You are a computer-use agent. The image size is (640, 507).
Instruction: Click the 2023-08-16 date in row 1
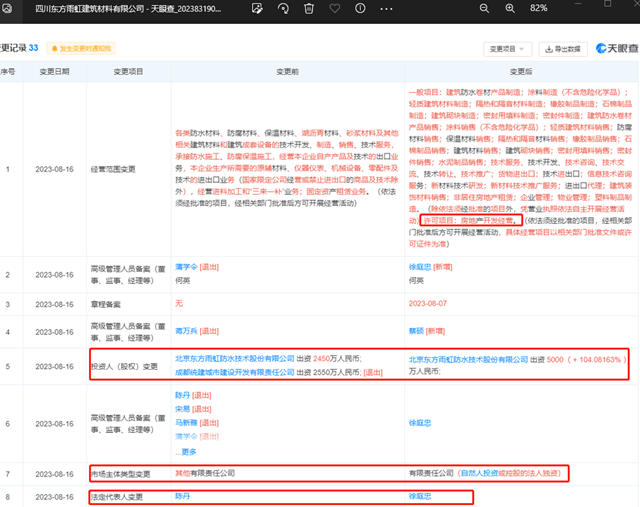coord(54,169)
